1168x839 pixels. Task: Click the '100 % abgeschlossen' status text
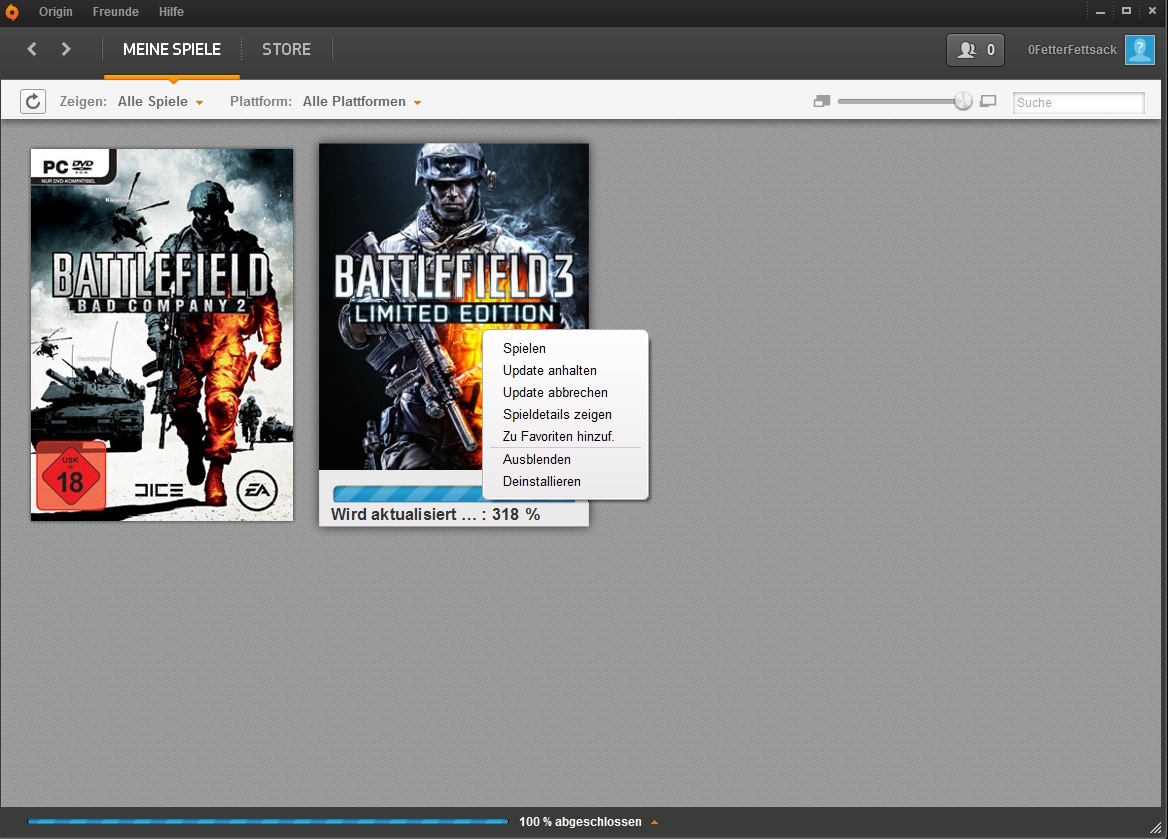pos(580,822)
